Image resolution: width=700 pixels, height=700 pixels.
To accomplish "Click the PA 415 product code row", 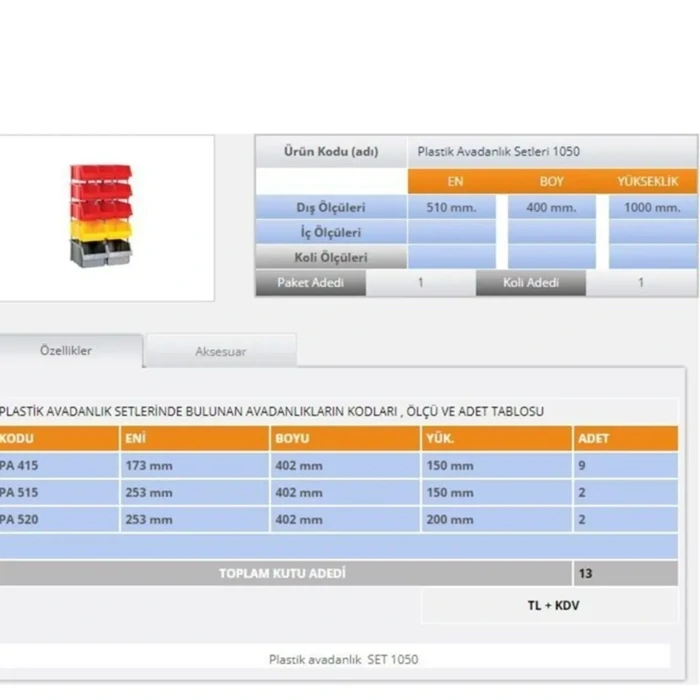I will [20, 466].
